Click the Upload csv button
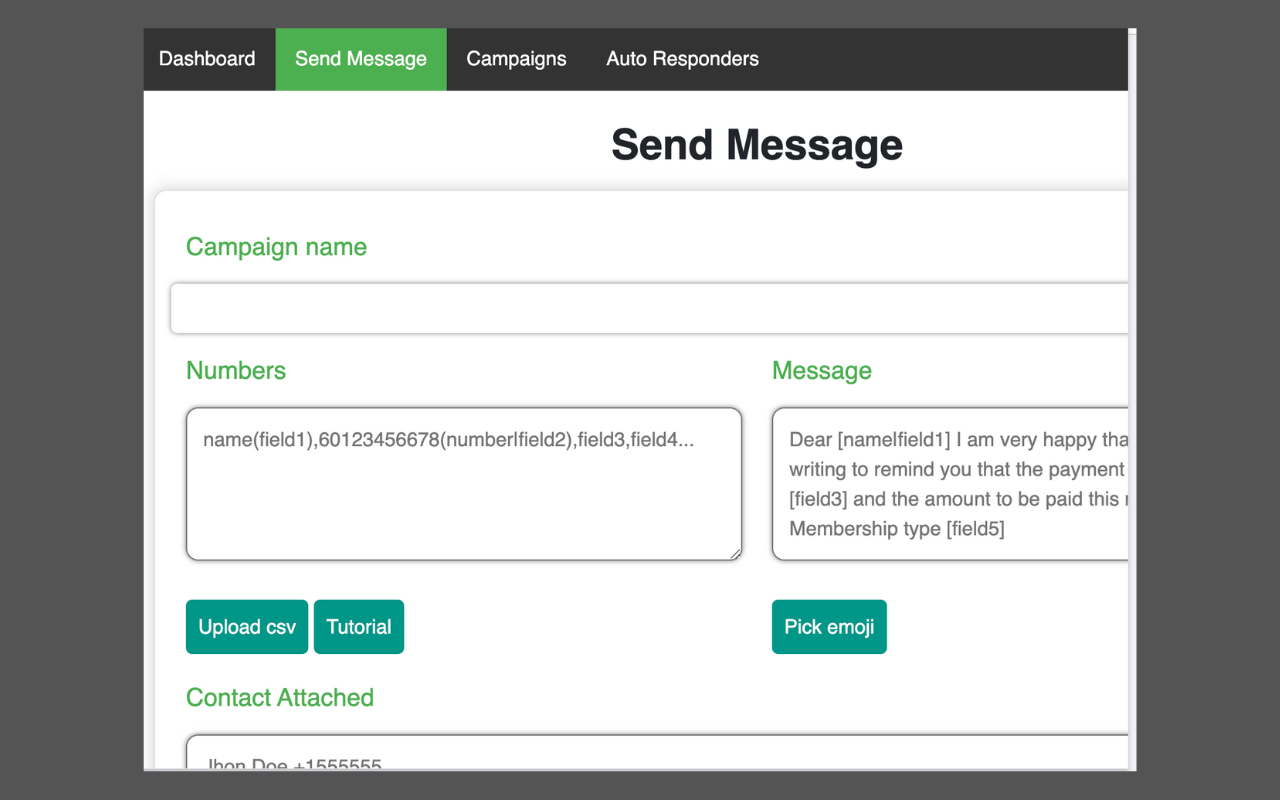Image resolution: width=1280 pixels, height=800 pixels. 247,627
